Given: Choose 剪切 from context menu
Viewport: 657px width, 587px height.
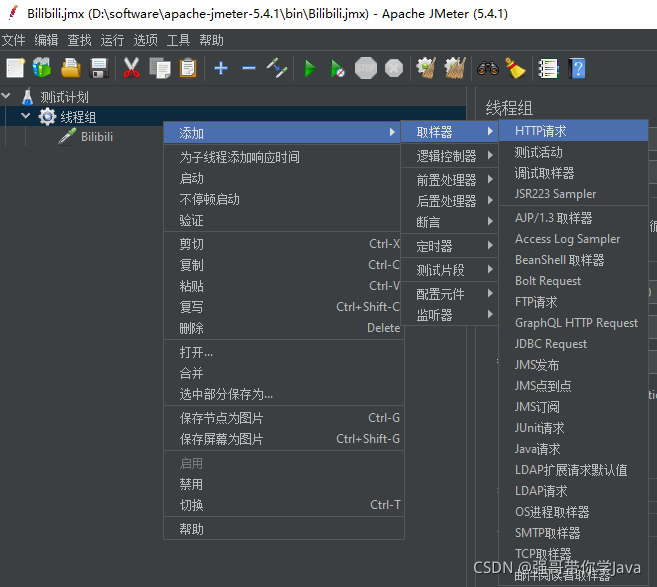Looking at the screenshot, I should (284, 244).
